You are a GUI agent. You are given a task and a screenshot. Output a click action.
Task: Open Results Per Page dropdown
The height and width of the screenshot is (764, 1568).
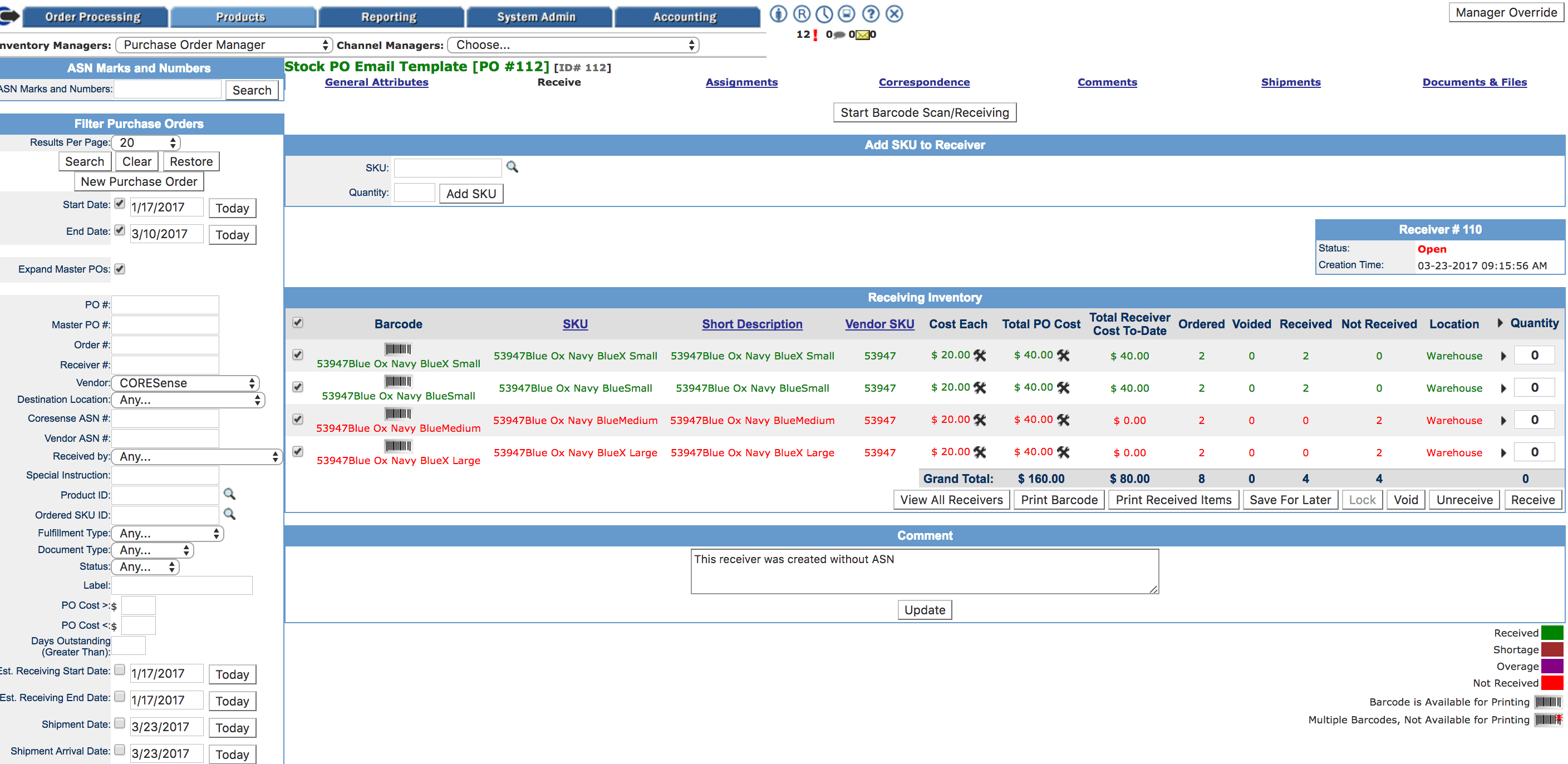(x=146, y=143)
